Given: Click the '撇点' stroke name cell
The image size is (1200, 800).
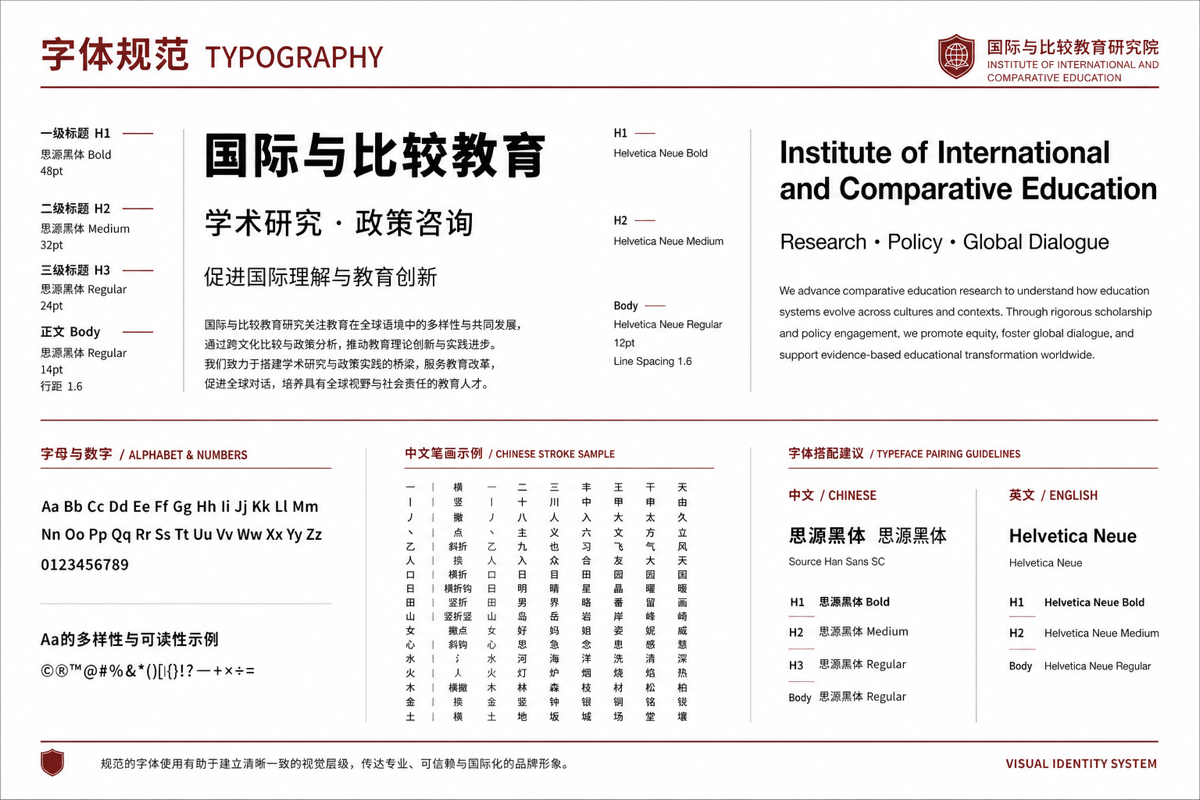Looking at the screenshot, I should point(457,631).
